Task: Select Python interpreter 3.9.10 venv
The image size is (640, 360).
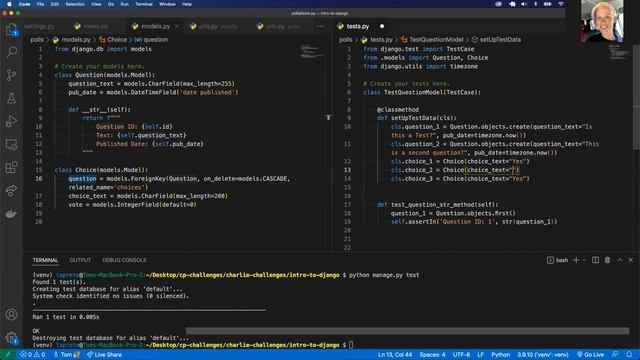Action: pos(543,355)
